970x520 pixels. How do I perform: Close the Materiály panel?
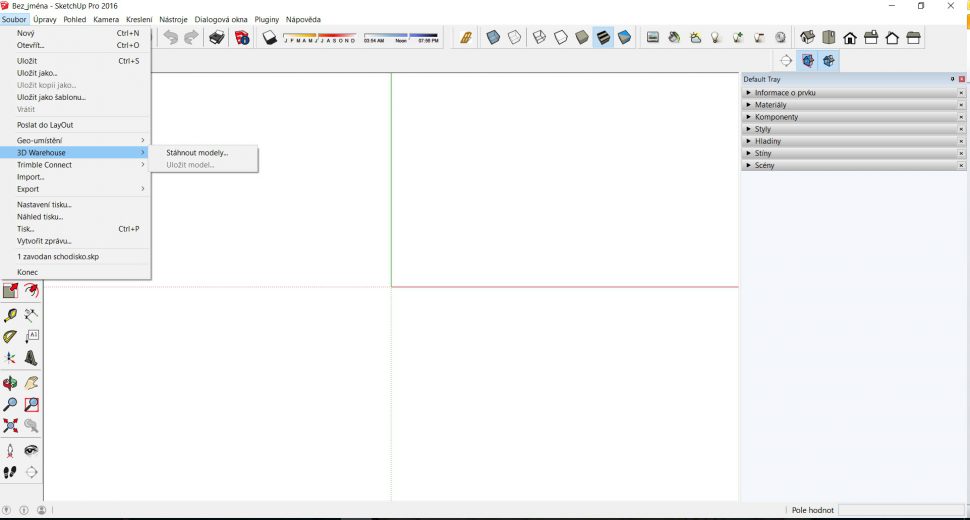(x=961, y=105)
